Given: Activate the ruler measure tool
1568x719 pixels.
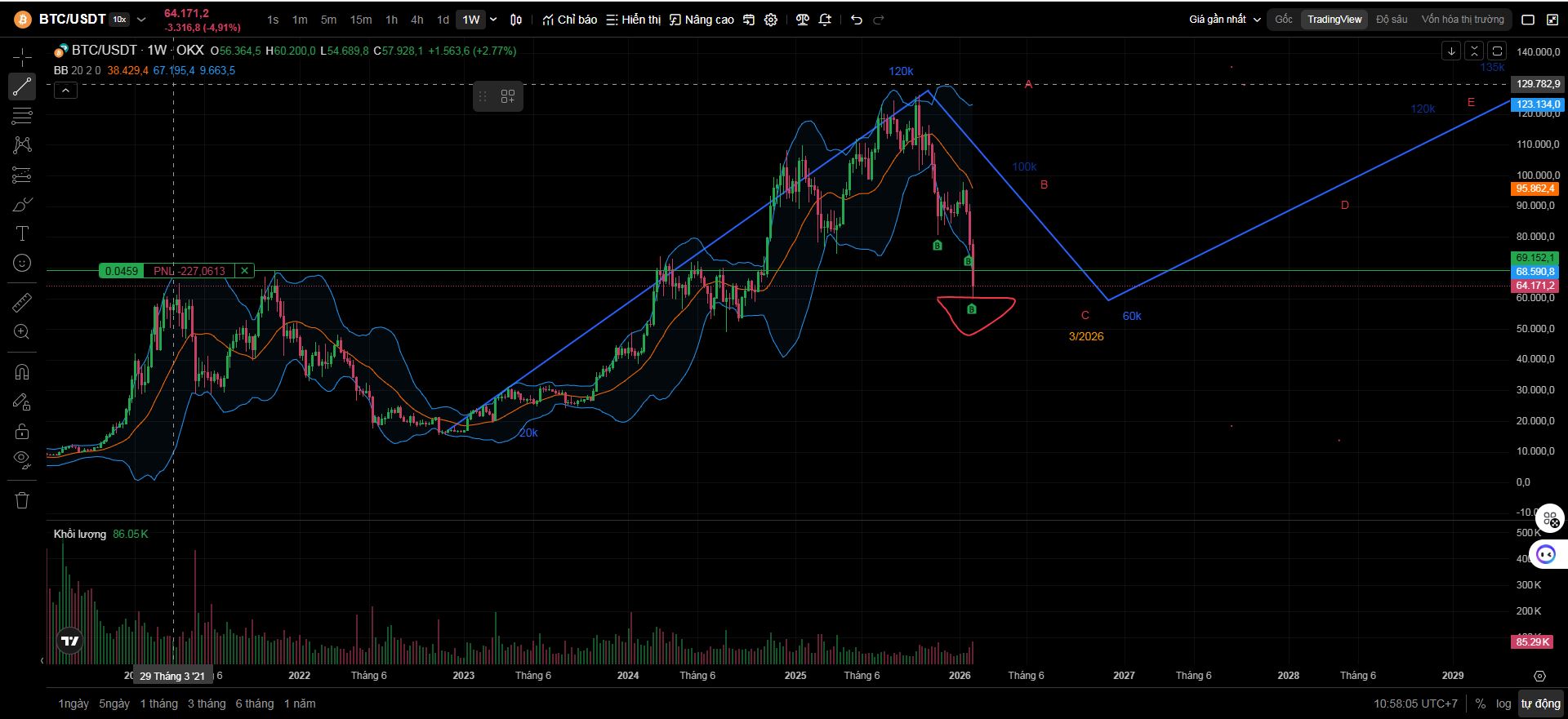Looking at the screenshot, I should pos(22,303).
